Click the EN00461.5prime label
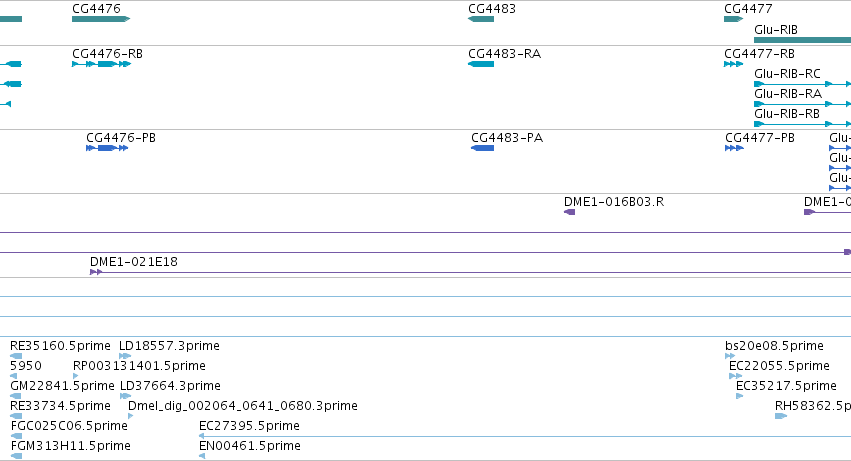The image size is (851, 461). click(250, 446)
